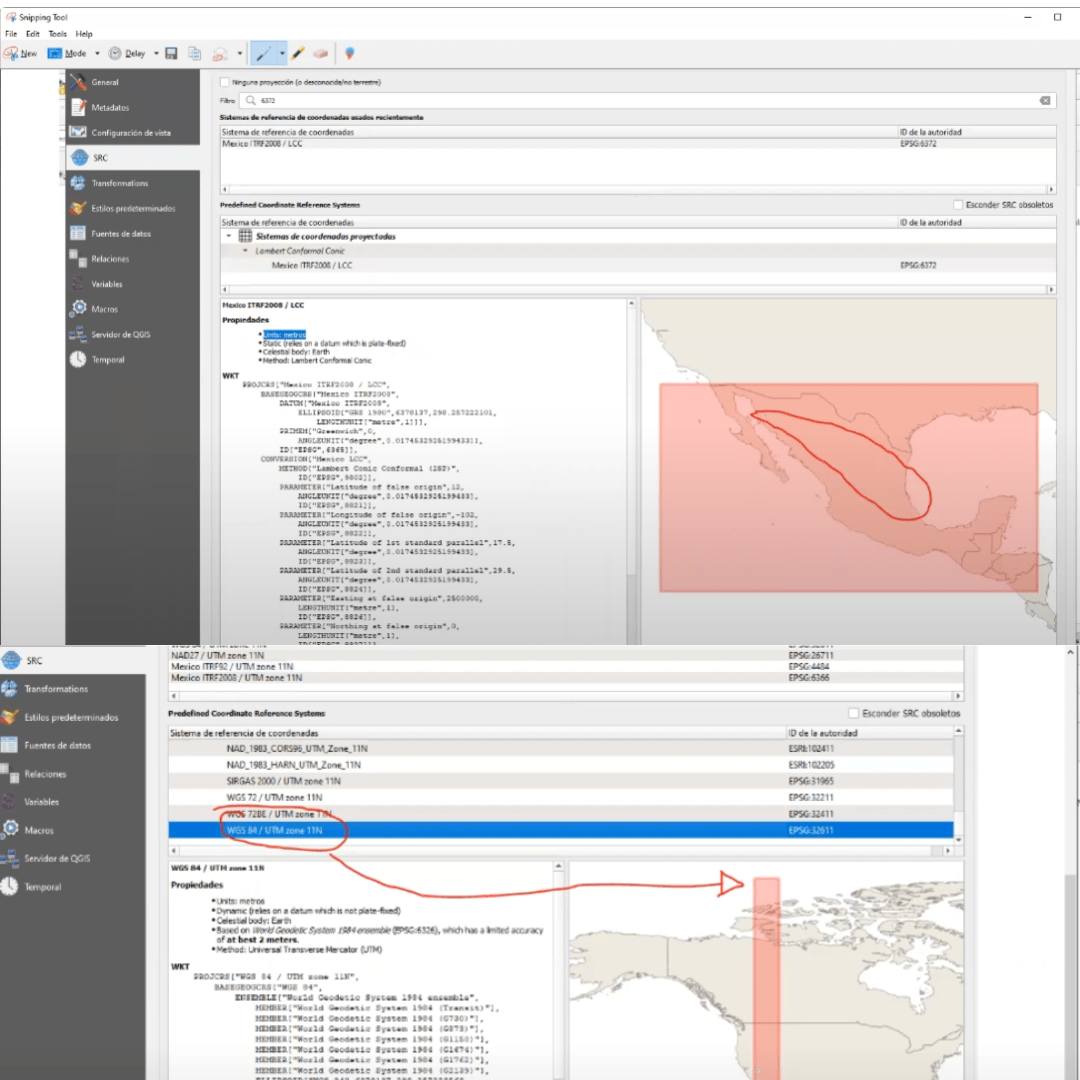The width and height of the screenshot is (1080, 1080).
Task: Open the Mode dropdown arrow
Action: (97, 53)
